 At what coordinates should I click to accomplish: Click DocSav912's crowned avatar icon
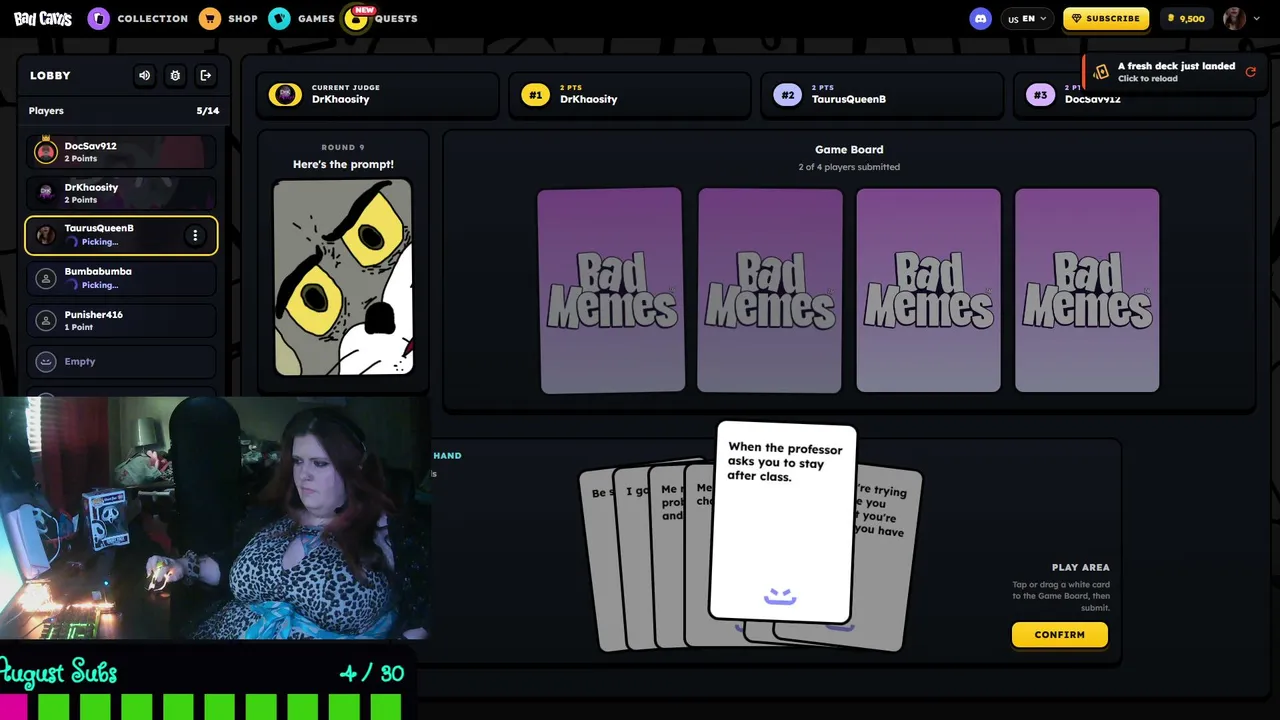click(45, 151)
